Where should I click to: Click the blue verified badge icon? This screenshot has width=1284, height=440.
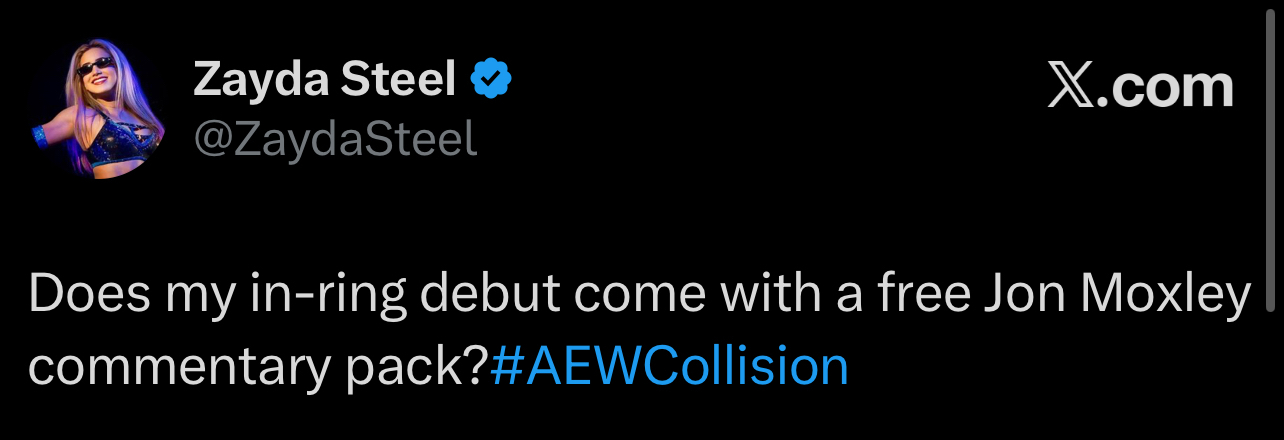(x=492, y=79)
